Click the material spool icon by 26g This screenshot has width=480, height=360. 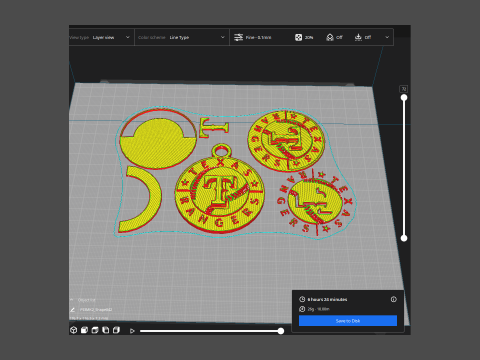click(x=302, y=309)
